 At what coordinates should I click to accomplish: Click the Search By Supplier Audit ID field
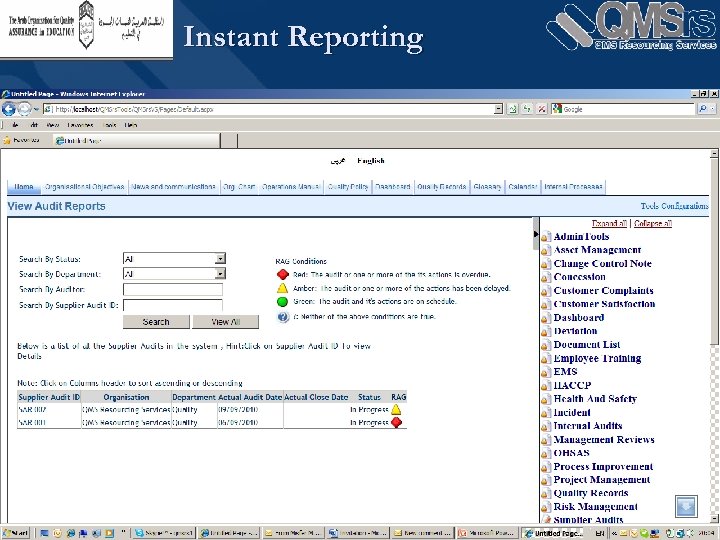tap(173, 305)
